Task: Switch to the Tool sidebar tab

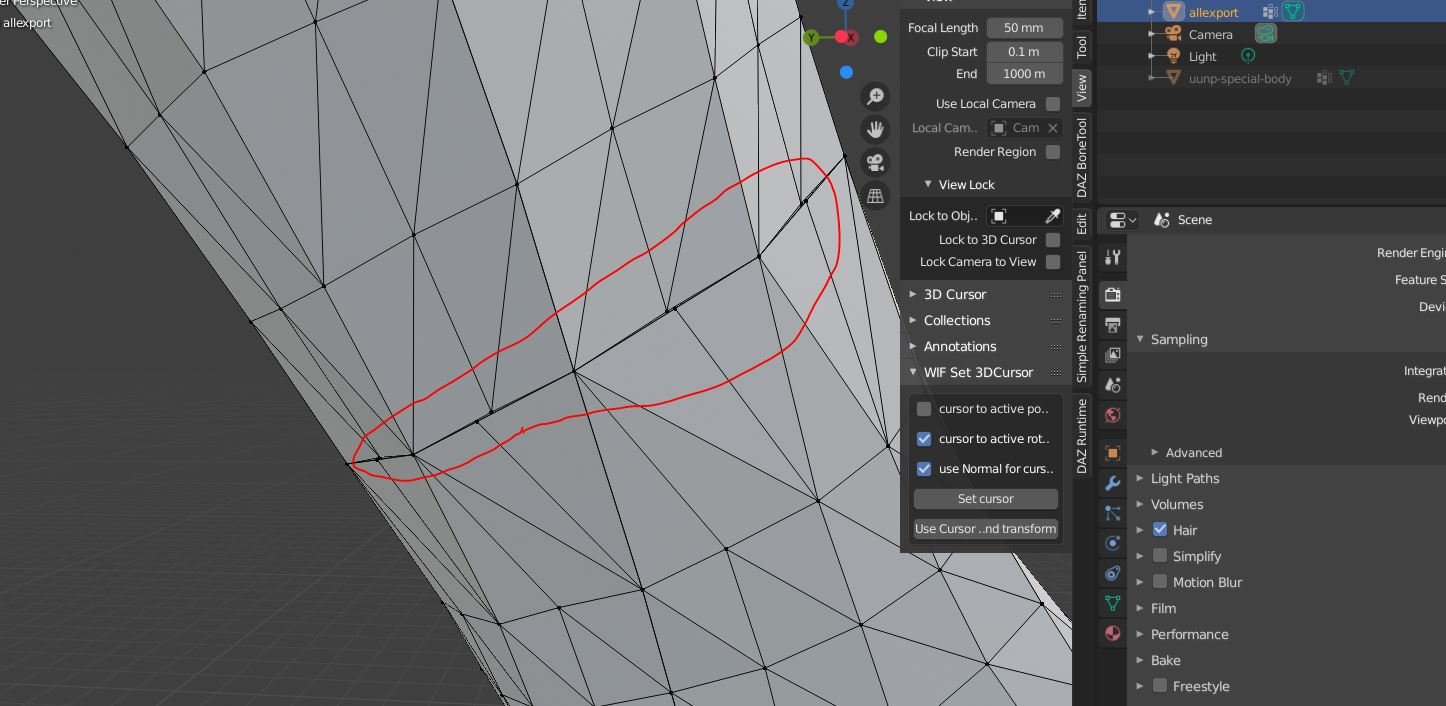Action: (x=1081, y=47)
